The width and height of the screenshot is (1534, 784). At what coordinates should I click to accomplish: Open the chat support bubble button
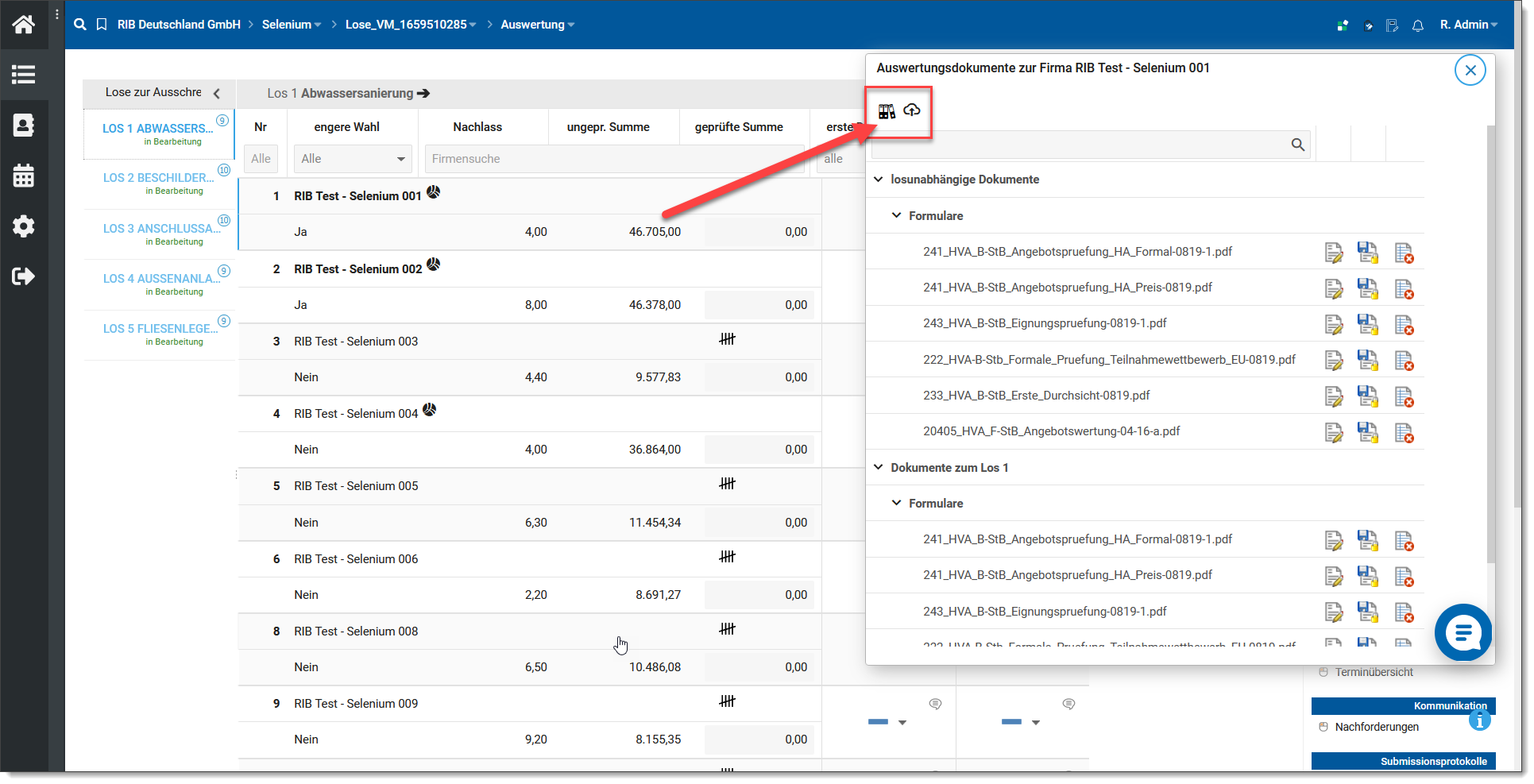(1463, 633)
